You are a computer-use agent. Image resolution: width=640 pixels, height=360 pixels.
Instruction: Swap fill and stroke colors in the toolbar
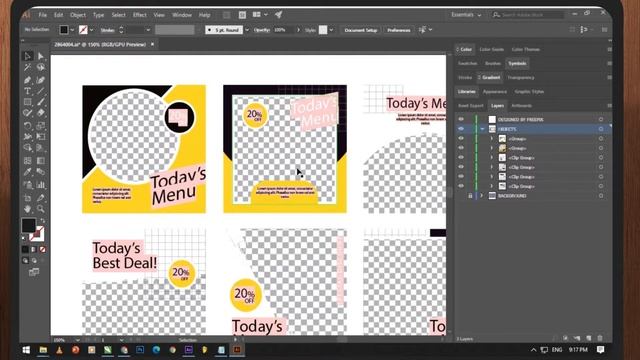tap(42, 221)
